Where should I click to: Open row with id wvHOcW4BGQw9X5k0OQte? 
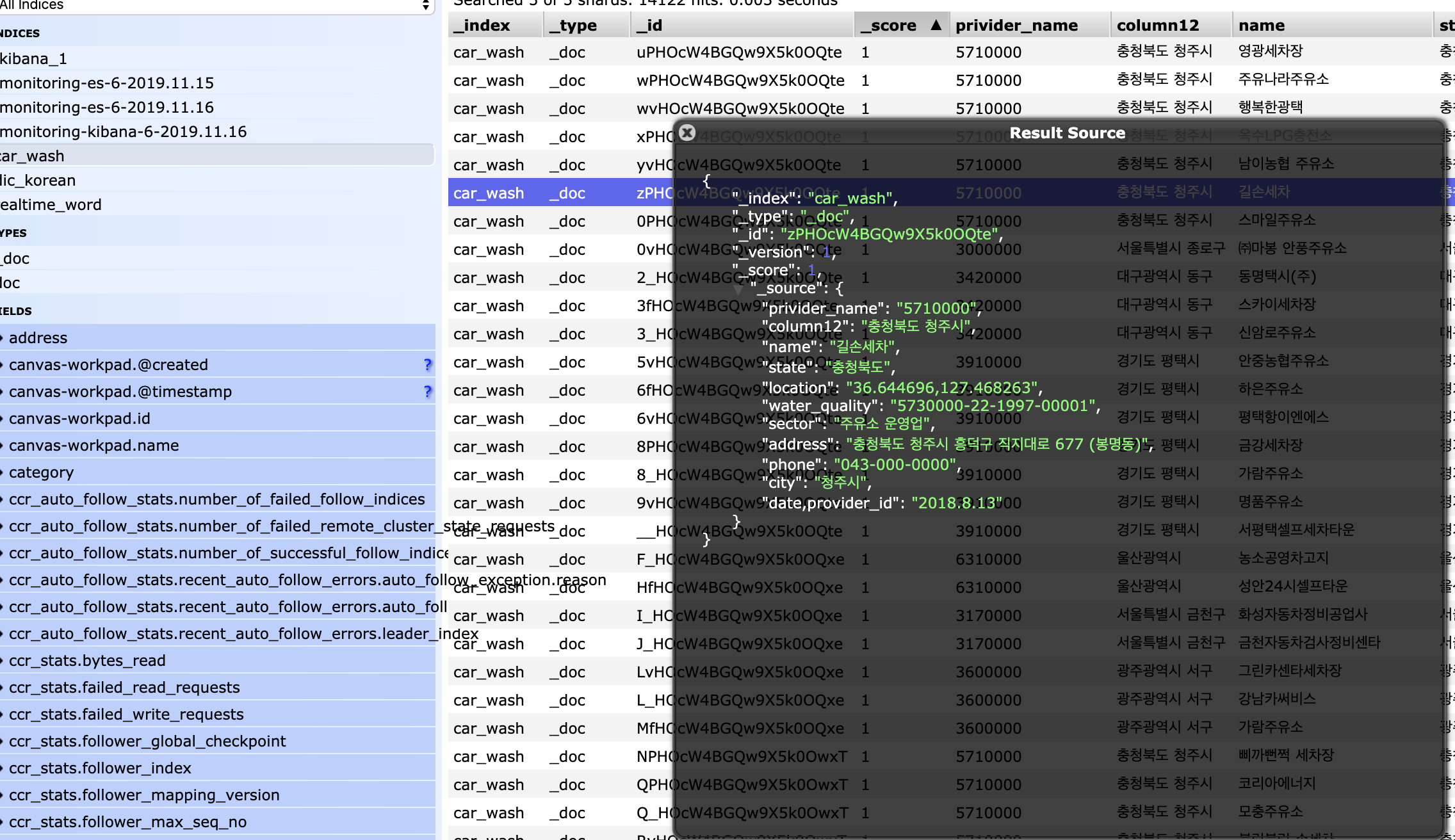pyautogui.click(x=740, y=109)
